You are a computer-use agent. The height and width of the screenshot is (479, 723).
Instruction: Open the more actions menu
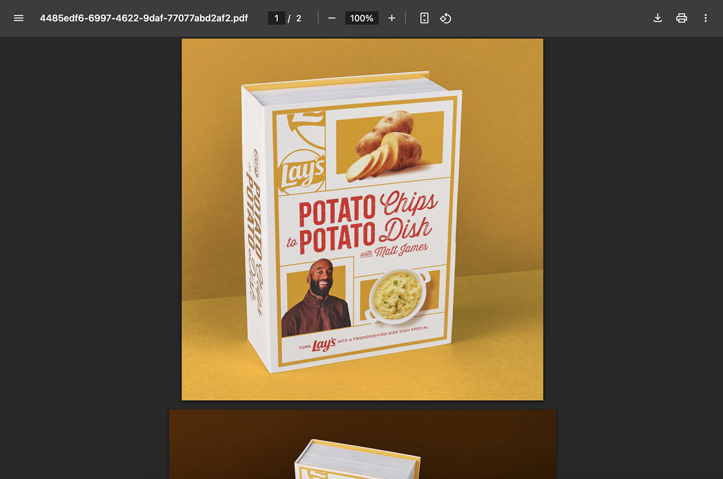click(705, 18)
